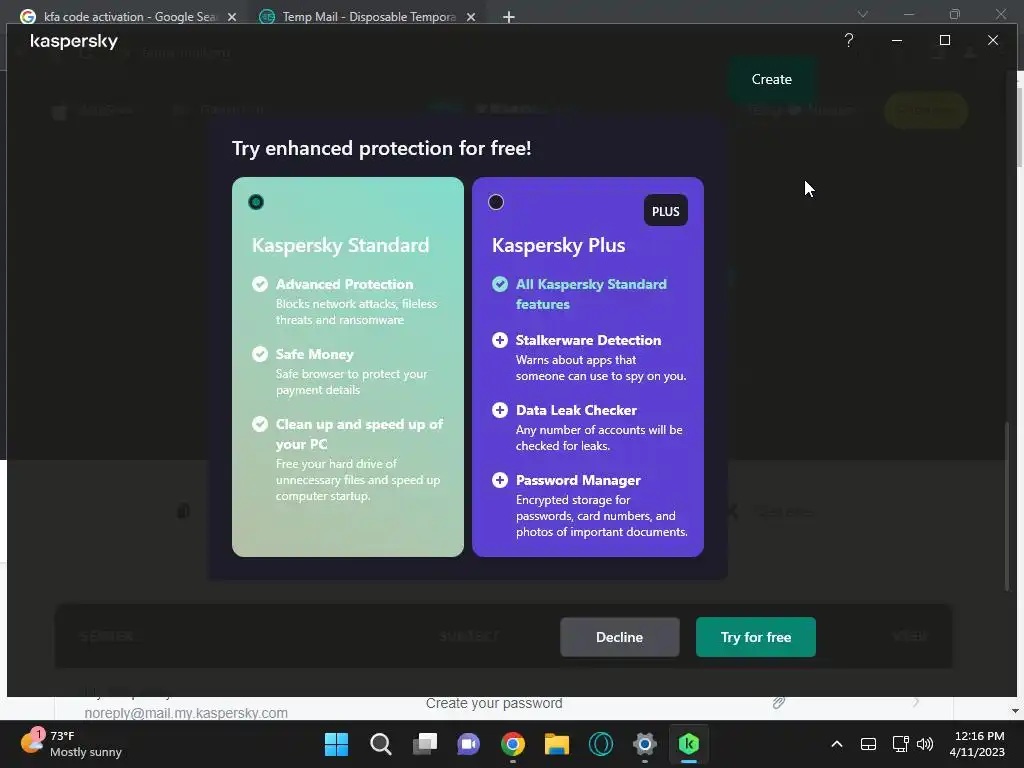
Task: Click the Advanced Protection feature title
Action: [x=344, y=284]
